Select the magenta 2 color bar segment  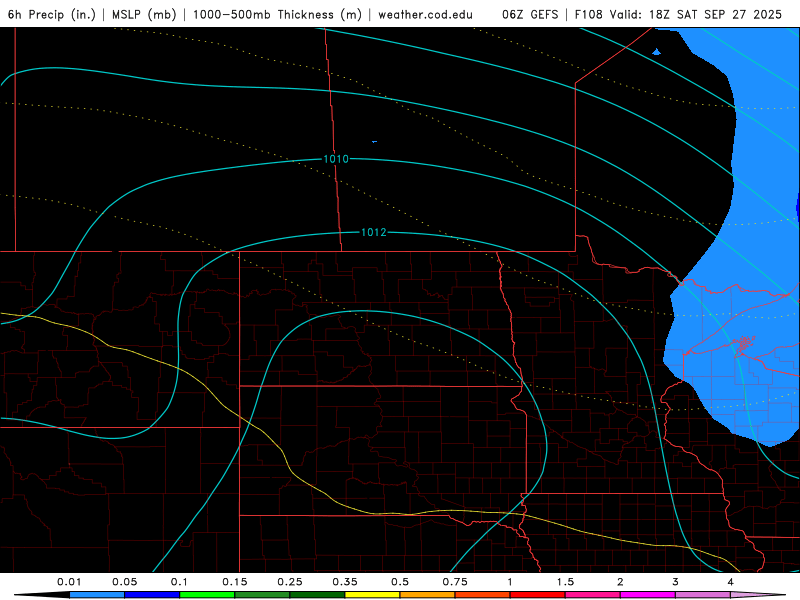pyautogui.click(x=648, y=595)
